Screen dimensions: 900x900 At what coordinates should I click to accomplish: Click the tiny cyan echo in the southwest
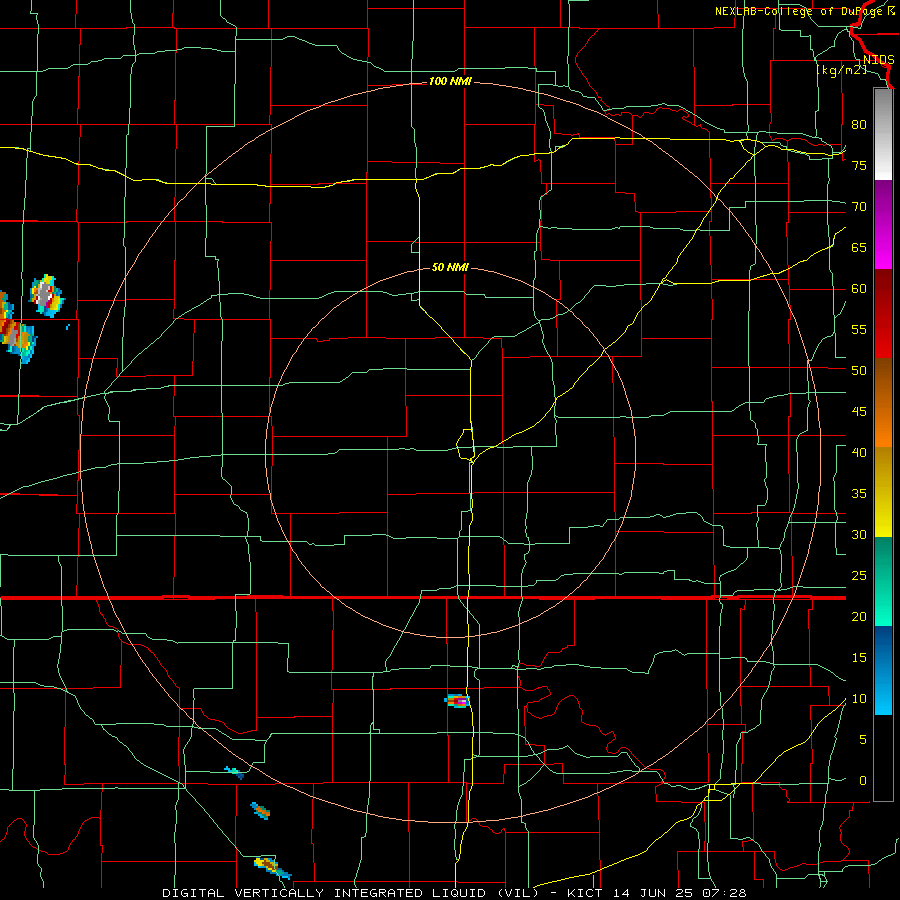click(234, 773)
